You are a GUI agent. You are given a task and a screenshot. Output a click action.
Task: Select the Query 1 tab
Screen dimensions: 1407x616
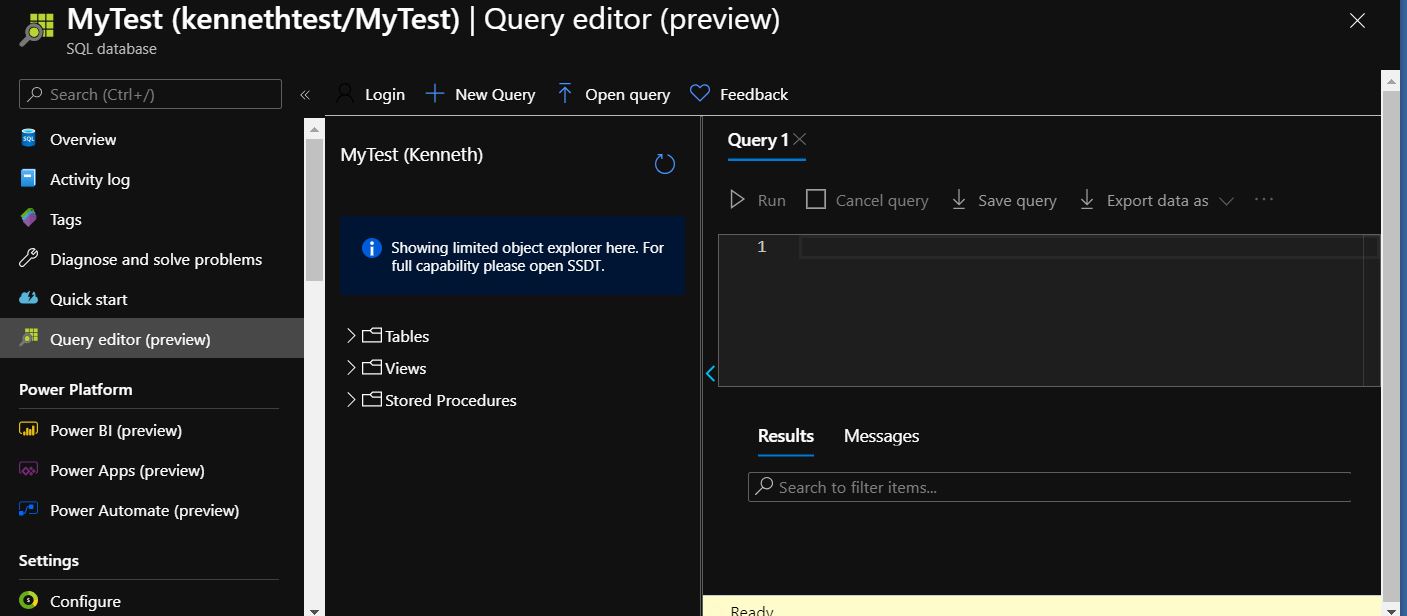(758, 140)
